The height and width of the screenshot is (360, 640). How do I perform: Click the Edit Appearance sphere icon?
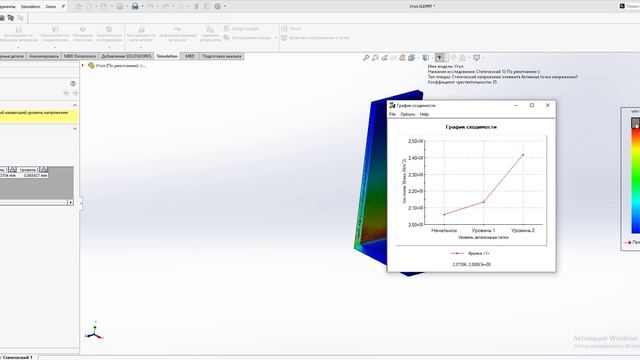(x=453, y=58)
